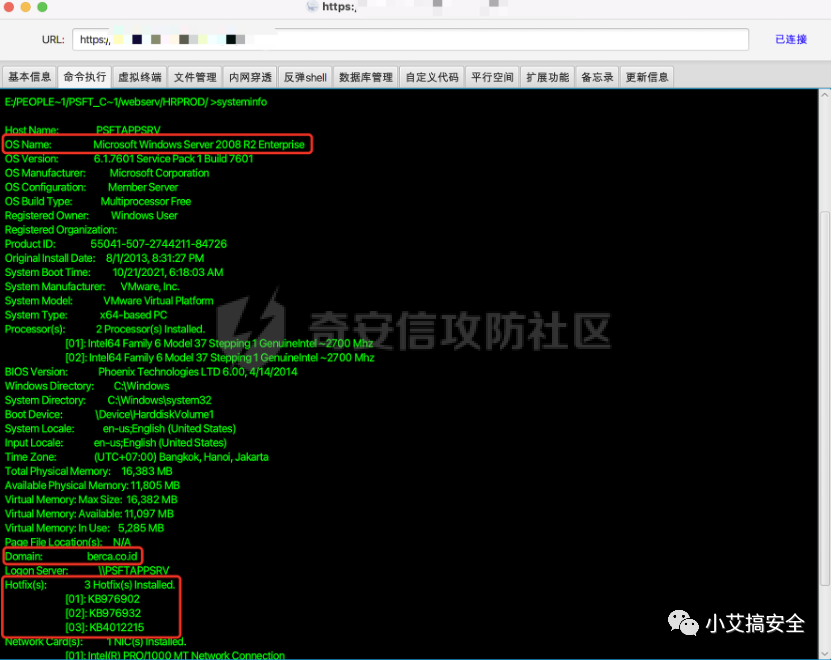Image resolution: width=832 pixels, height=660 pixels.
Task: Click processor entry [02] Intel64 Family line
Action: coord(220,358)
